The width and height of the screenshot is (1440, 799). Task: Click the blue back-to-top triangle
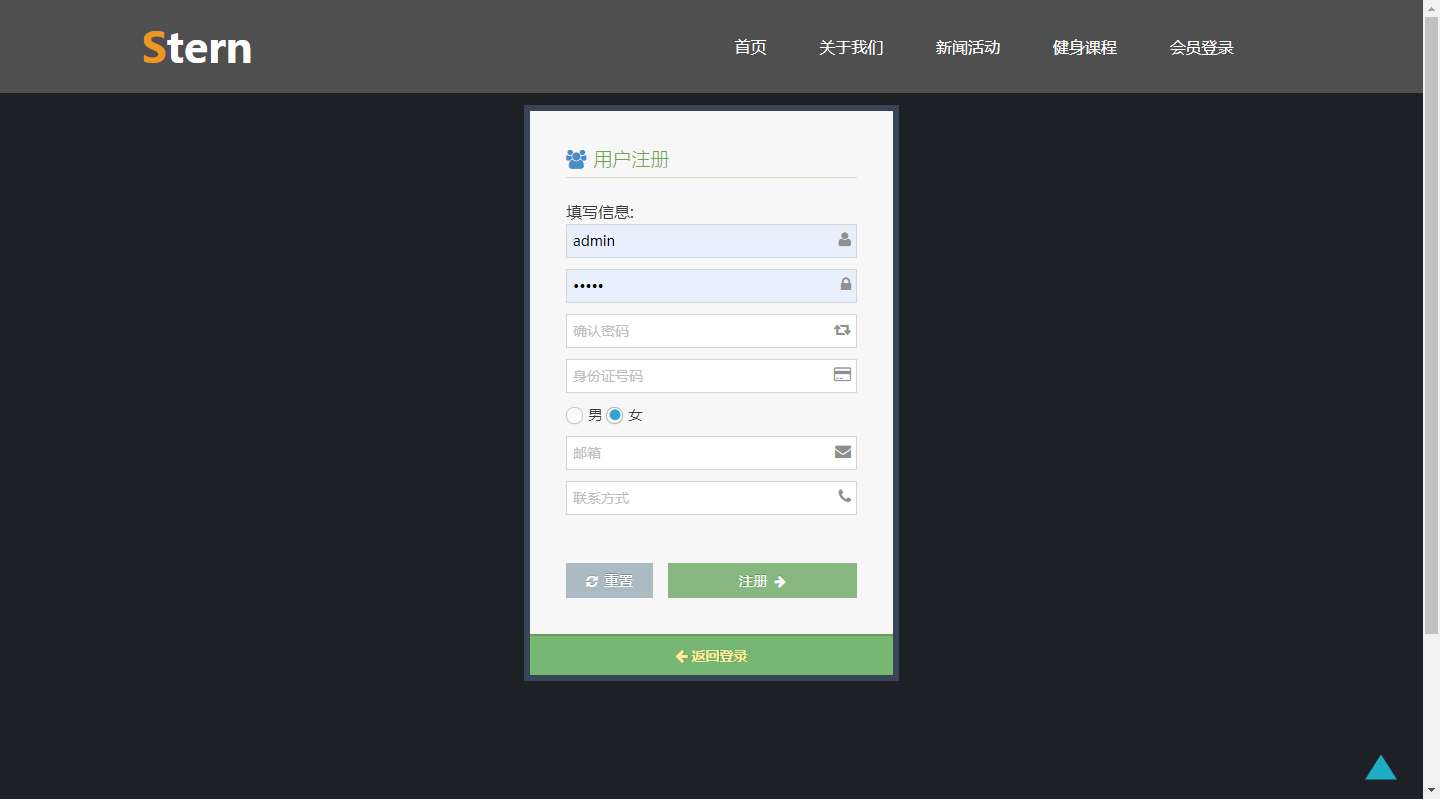click(1381, 767)
